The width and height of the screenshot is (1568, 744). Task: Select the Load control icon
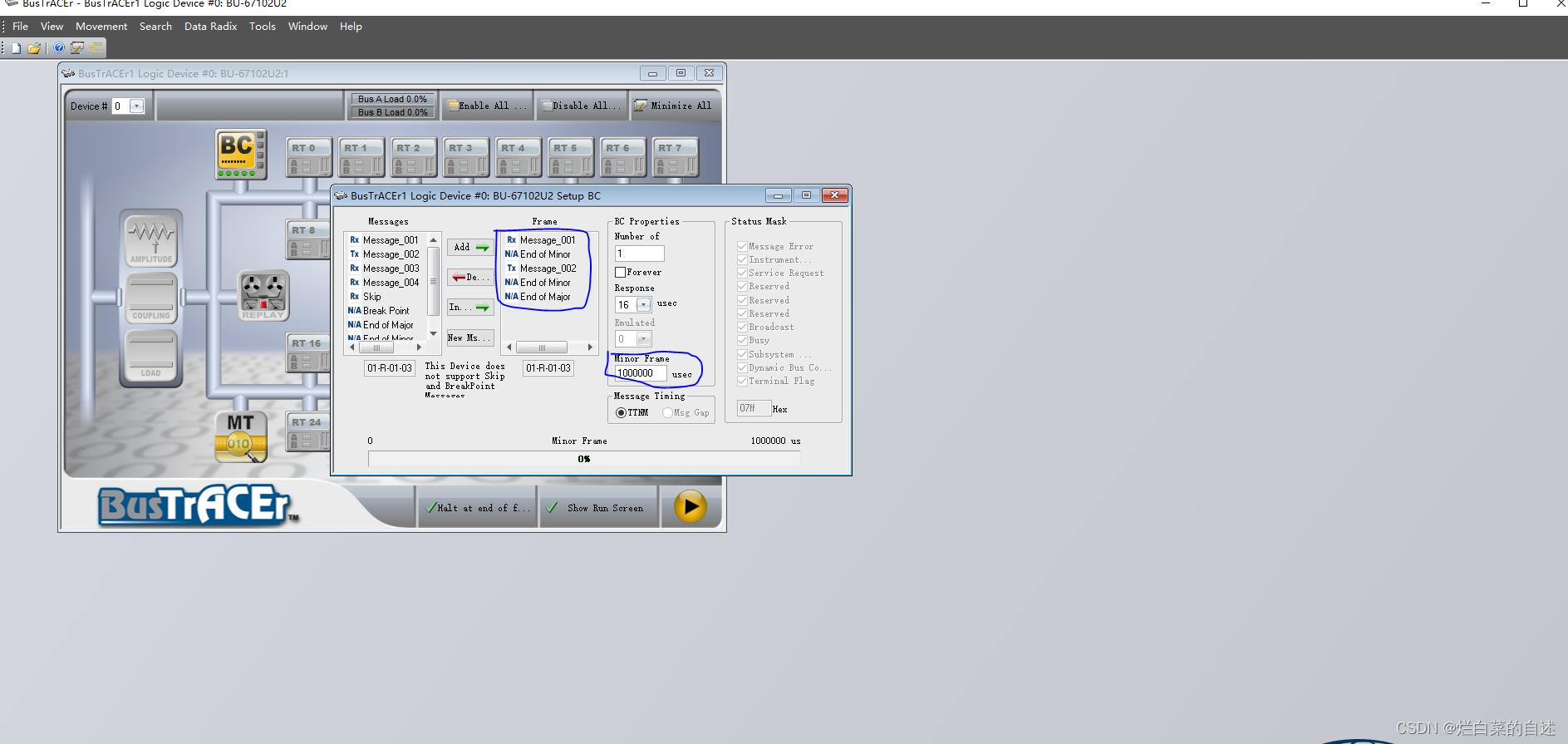[151, 354]
